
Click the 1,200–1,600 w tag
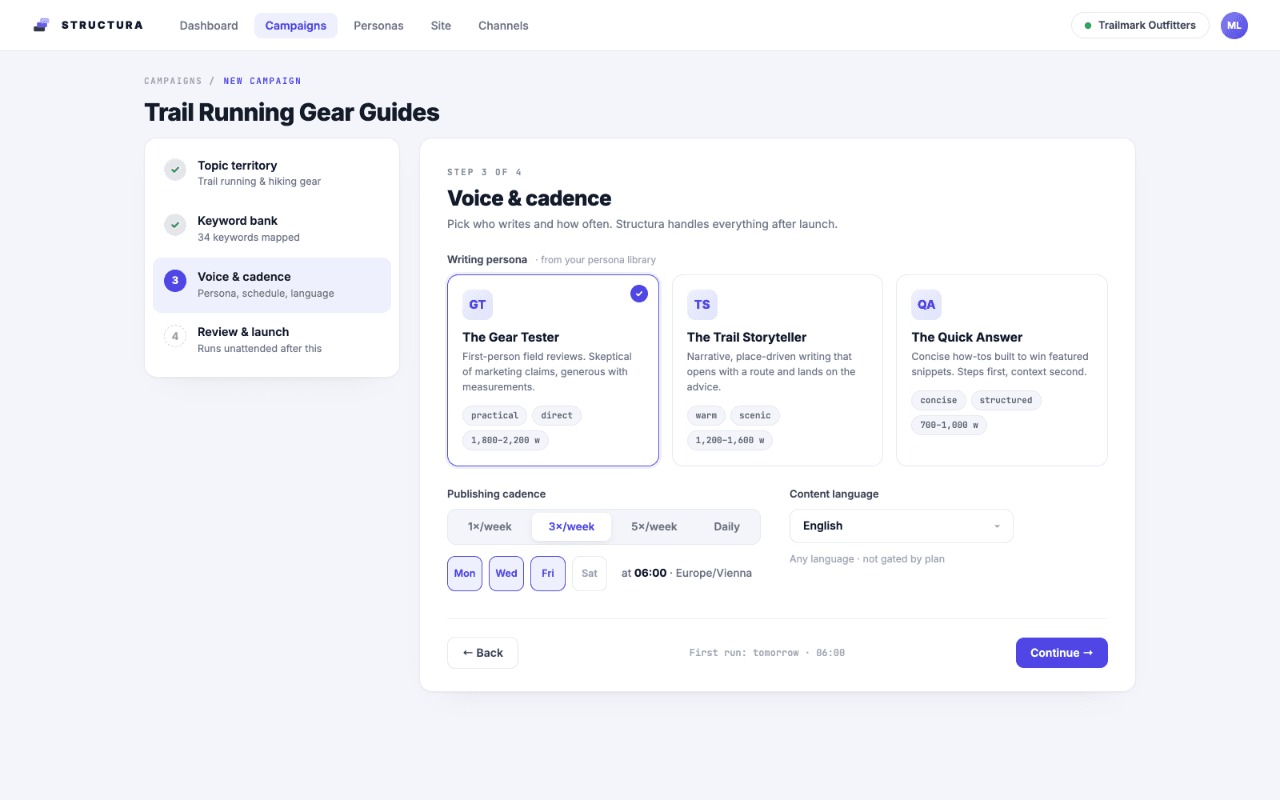pos(730,440)
